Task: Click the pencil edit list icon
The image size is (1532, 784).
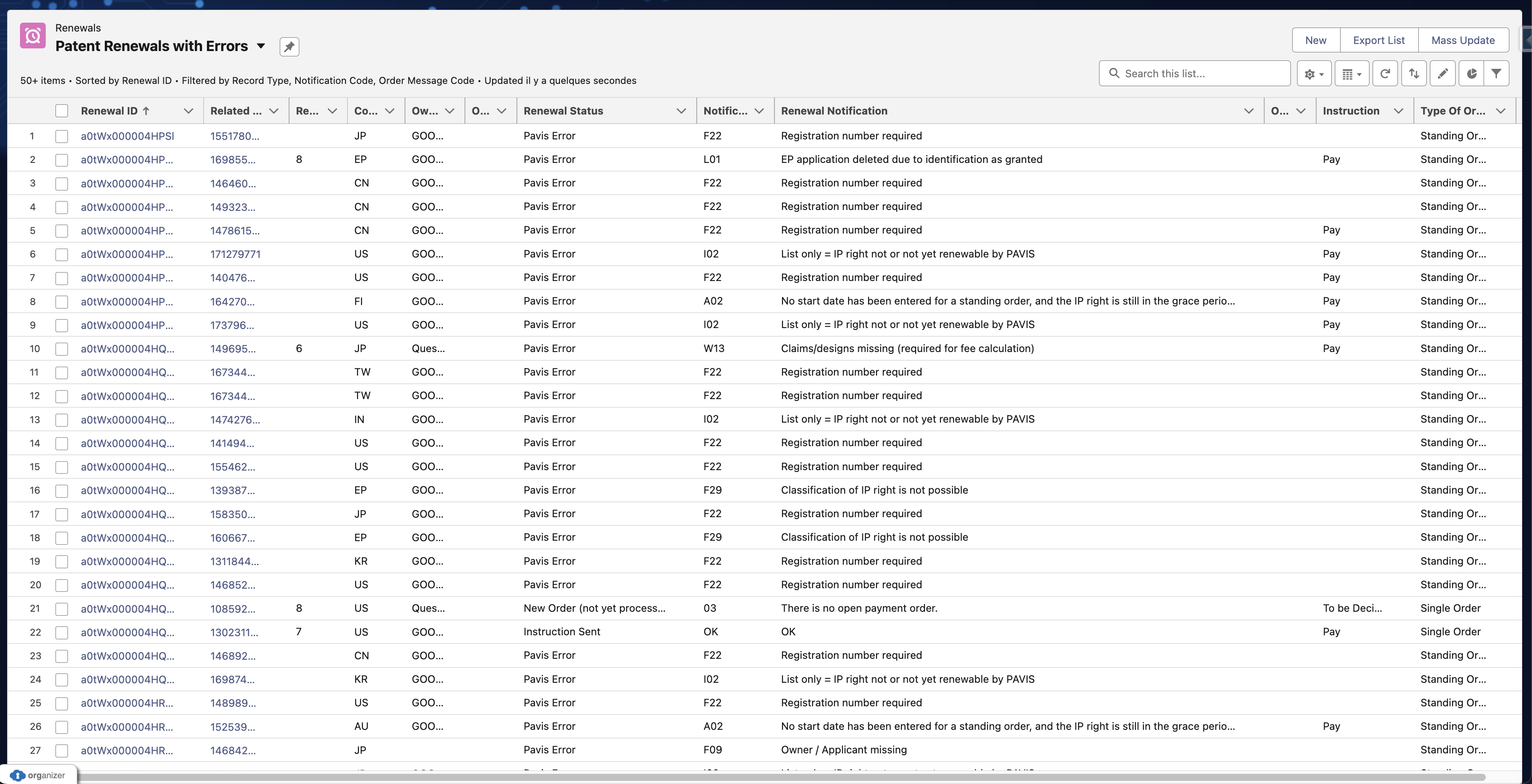Action: click(x=1442, y=74)
